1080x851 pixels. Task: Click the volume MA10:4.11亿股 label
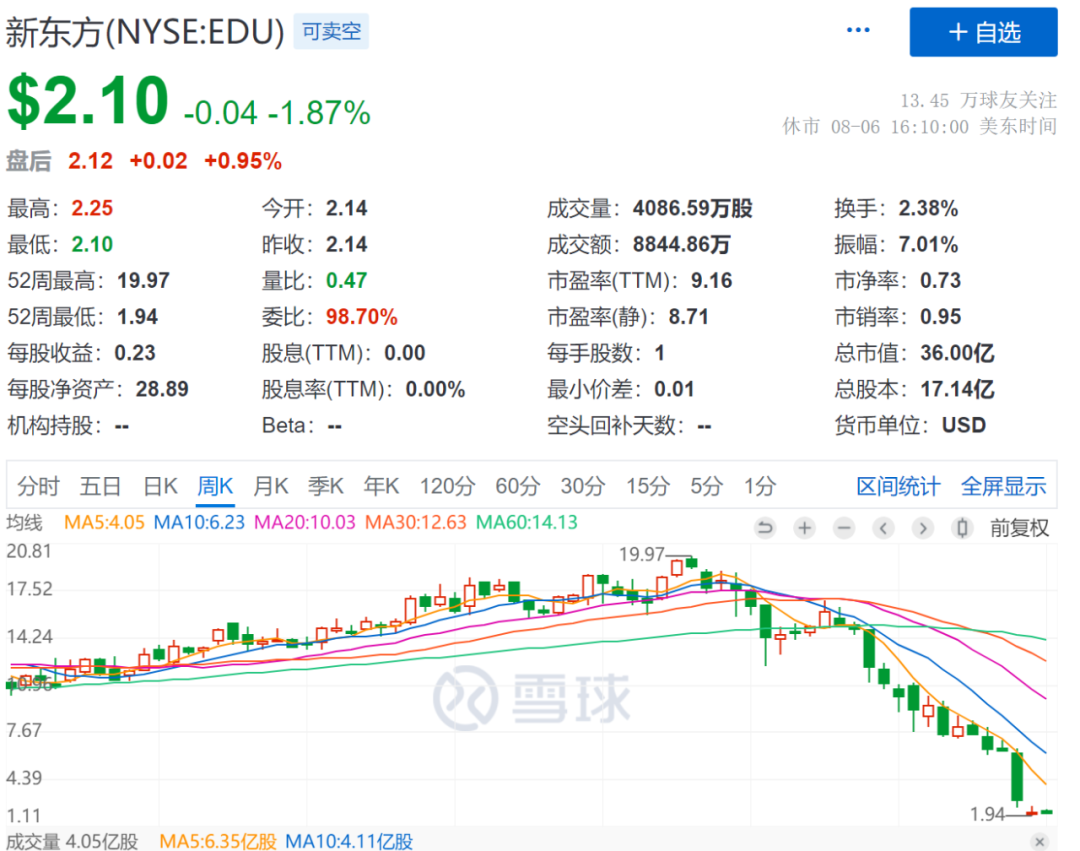(x=349, y=841)
